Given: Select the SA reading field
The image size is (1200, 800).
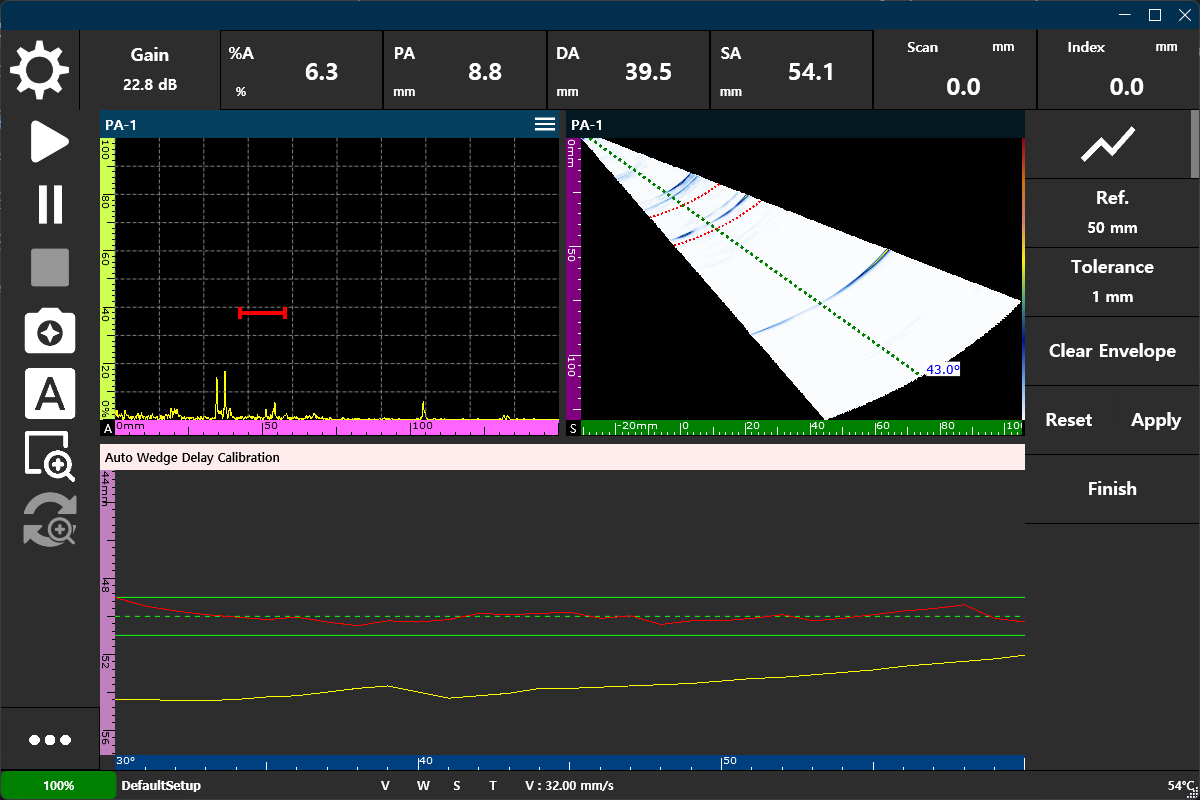Looking at the screenshot, I should coord(792,70).
